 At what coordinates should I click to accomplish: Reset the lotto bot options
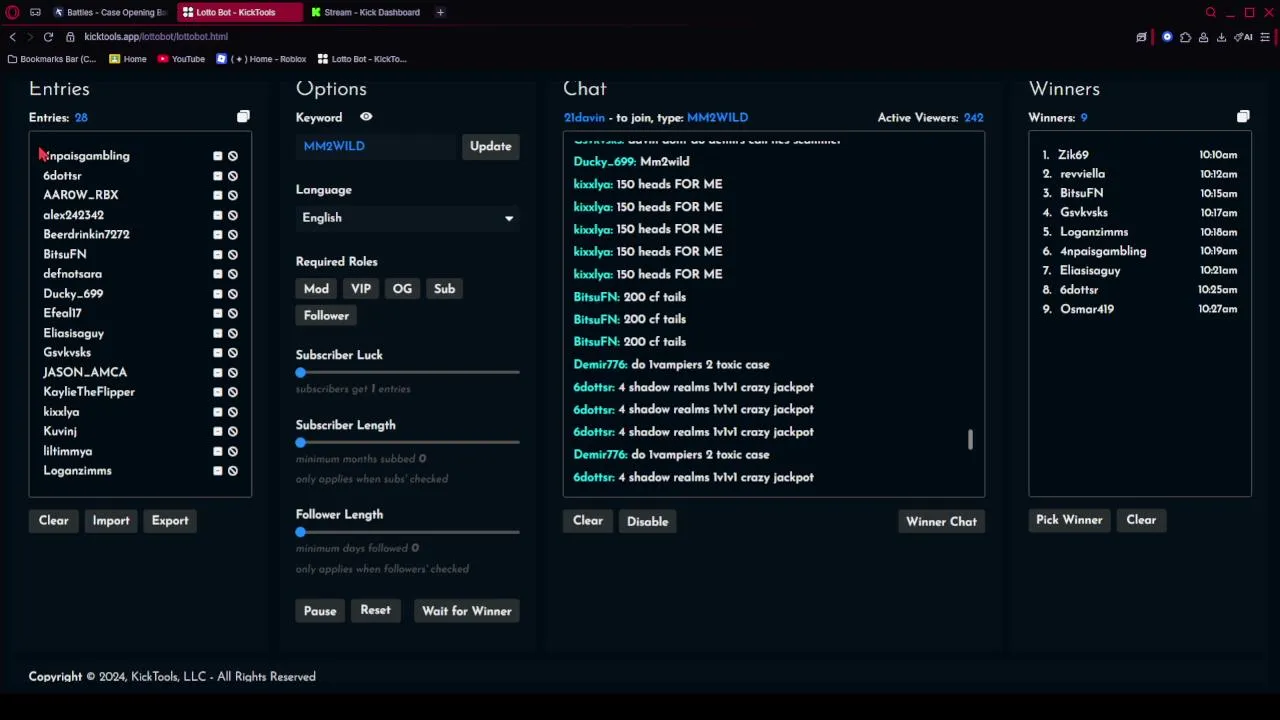click(375, 610)
